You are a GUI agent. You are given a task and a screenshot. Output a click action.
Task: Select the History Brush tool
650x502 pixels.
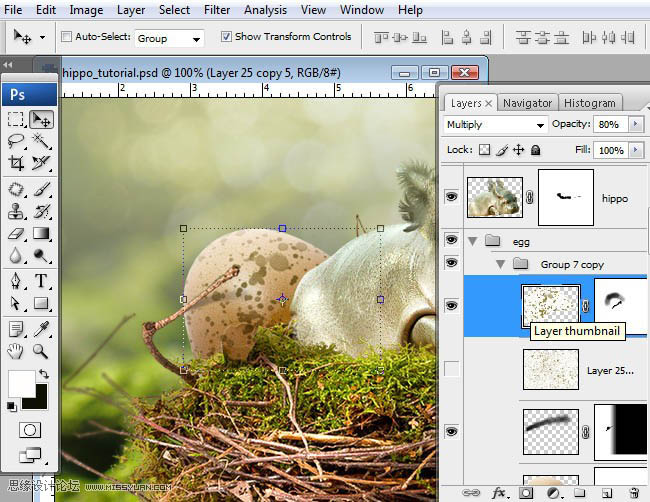coord(41,211)
